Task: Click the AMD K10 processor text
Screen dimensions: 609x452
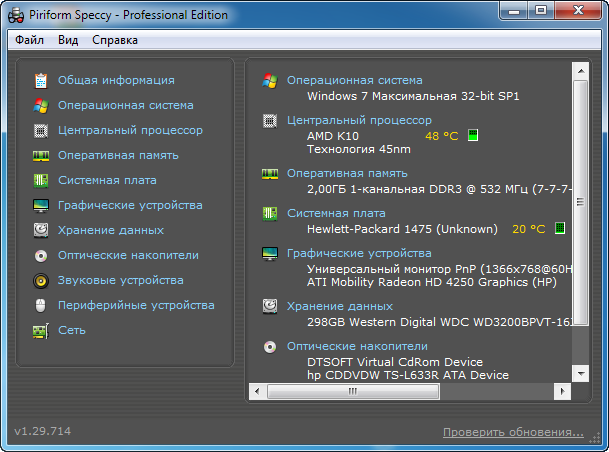Action: pos(333,136)
